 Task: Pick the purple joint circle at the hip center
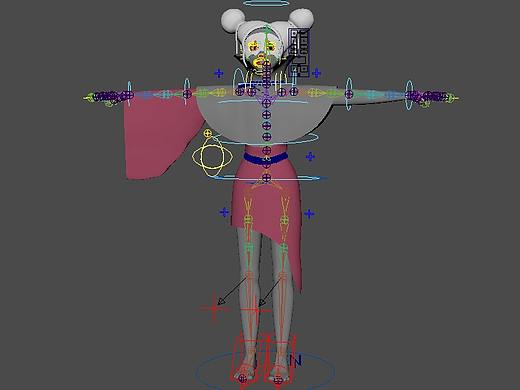[266, 178]
